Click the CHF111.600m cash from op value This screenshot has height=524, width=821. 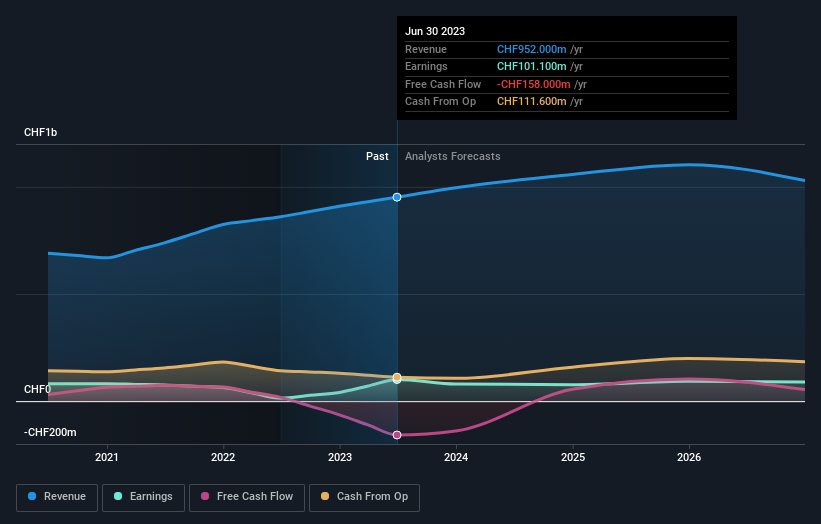[x=531, y=102]
